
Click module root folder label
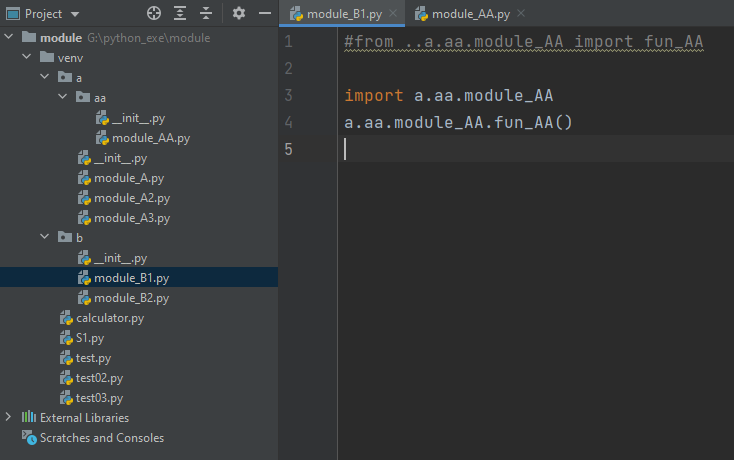pos(61,38)
